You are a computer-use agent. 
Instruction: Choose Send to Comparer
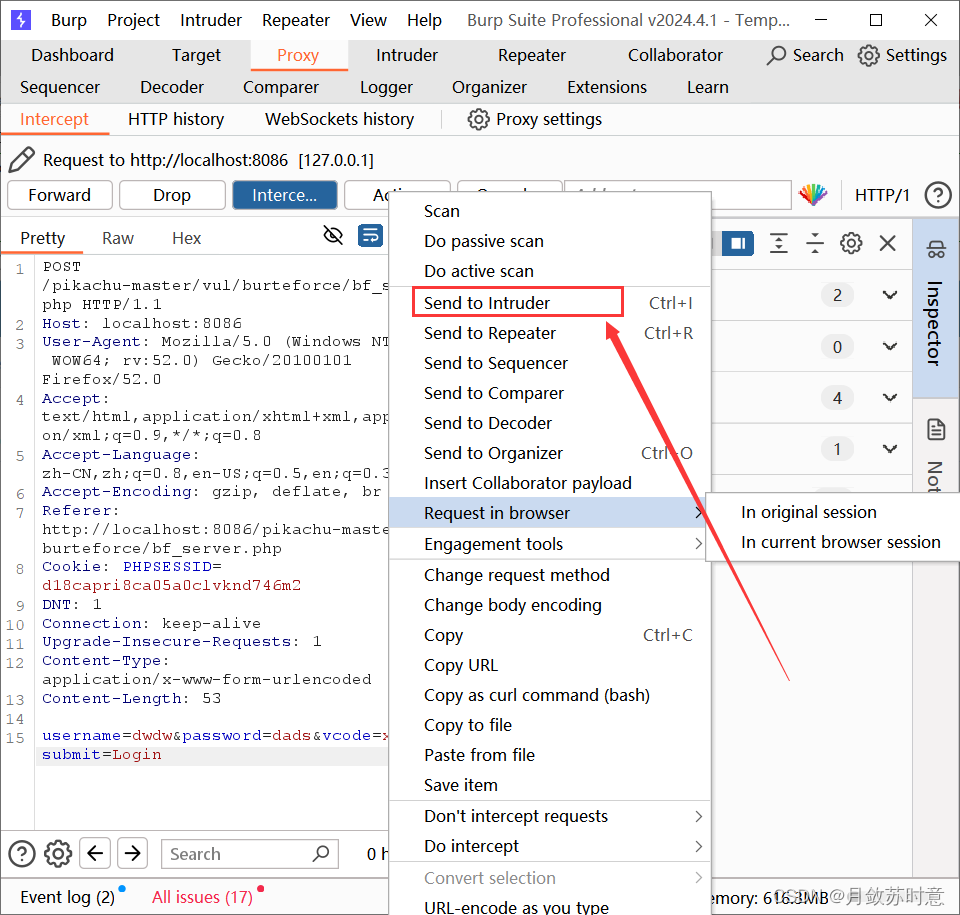point(550,393)
